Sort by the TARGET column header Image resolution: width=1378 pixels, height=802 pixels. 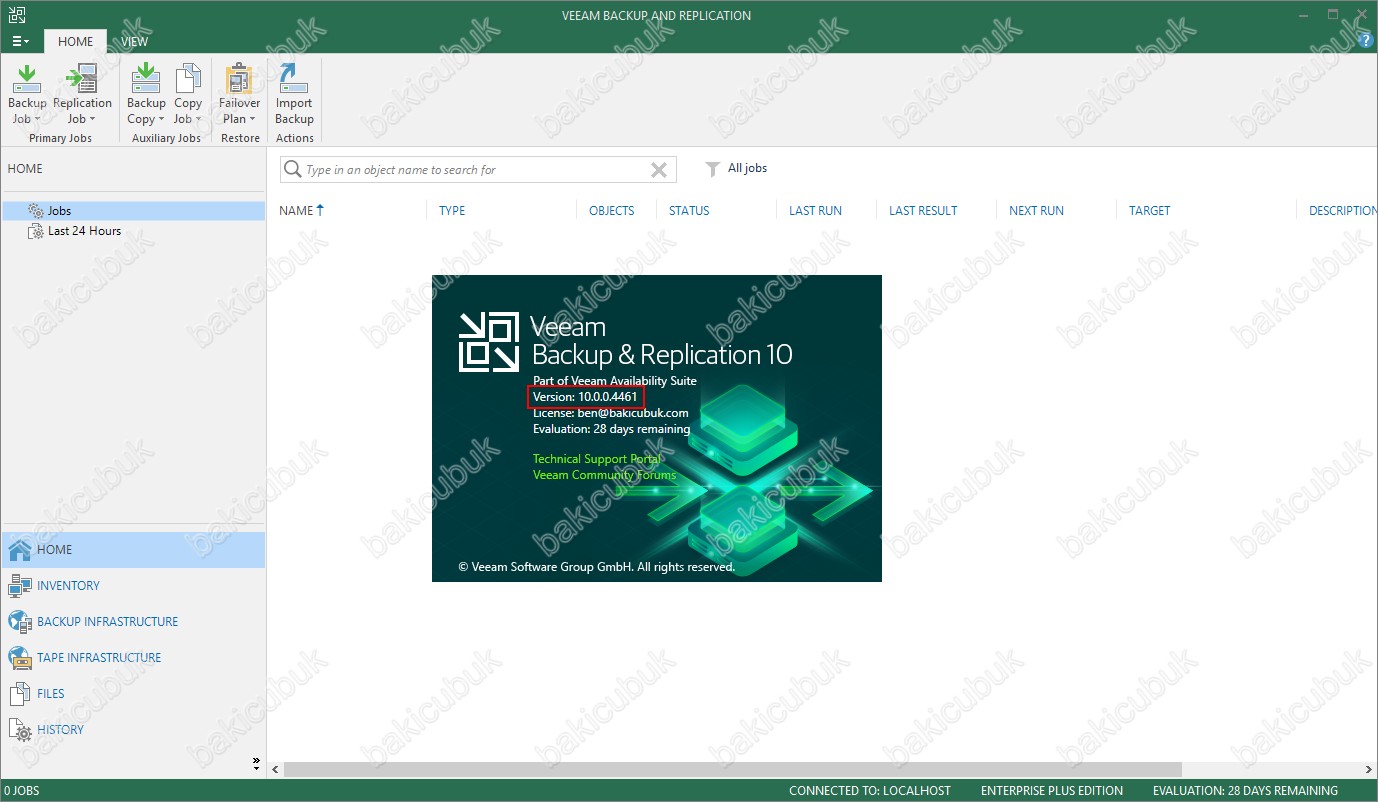point(1149,211)
